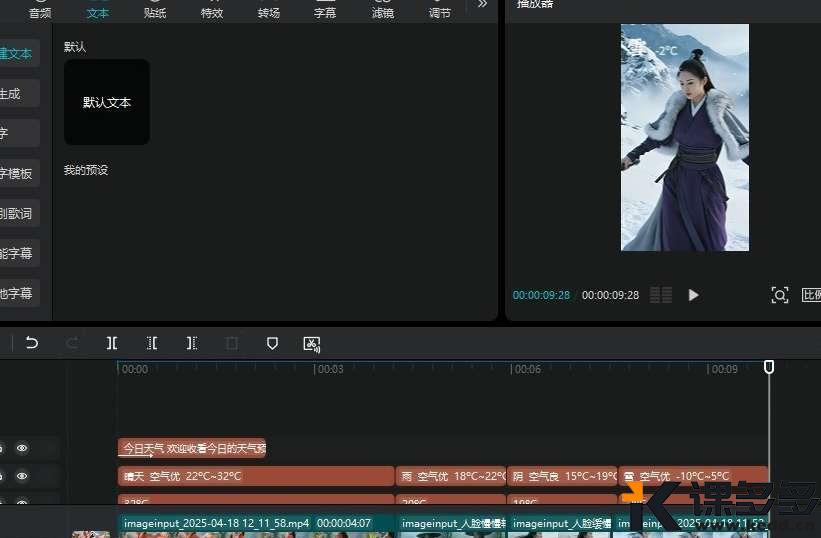This screenshot has width=821, height=538.
Task: Open the 字模板 sidebar category
Action: click(x=17, y=173)
